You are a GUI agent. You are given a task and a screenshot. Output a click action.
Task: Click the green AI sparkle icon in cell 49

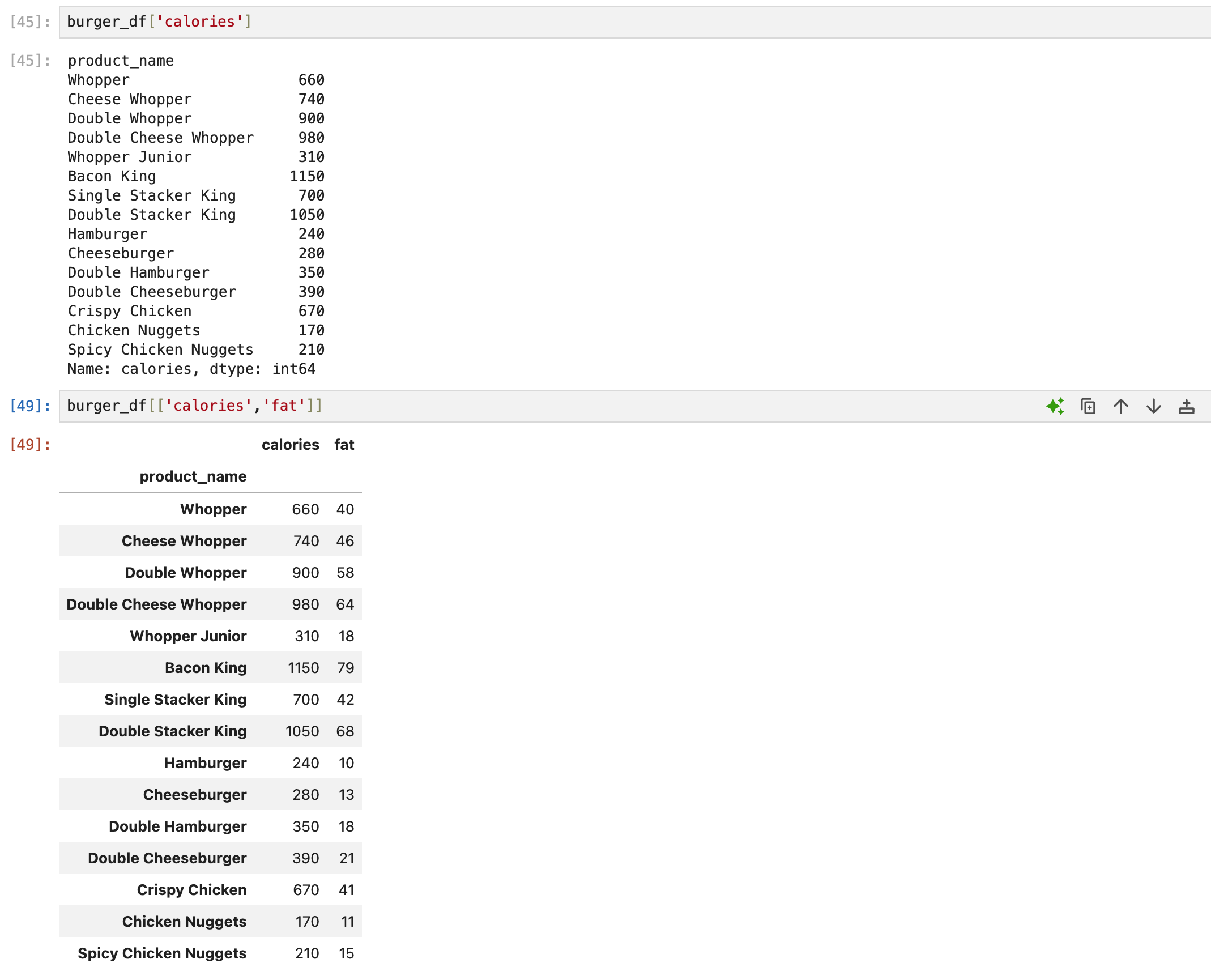1055,406
